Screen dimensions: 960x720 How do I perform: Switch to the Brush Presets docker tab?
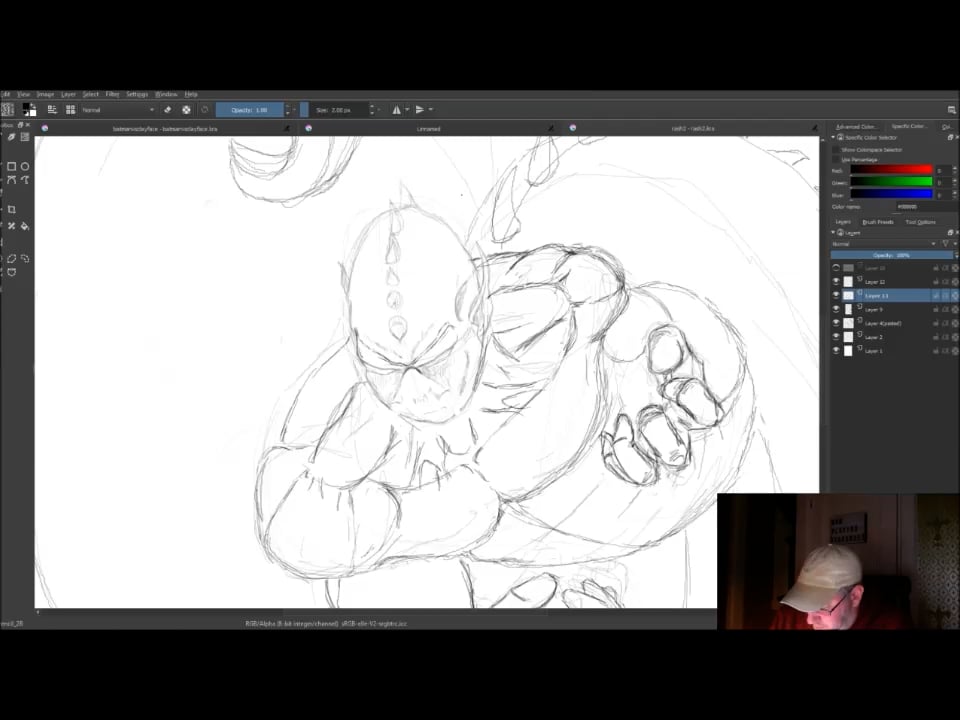877,222
